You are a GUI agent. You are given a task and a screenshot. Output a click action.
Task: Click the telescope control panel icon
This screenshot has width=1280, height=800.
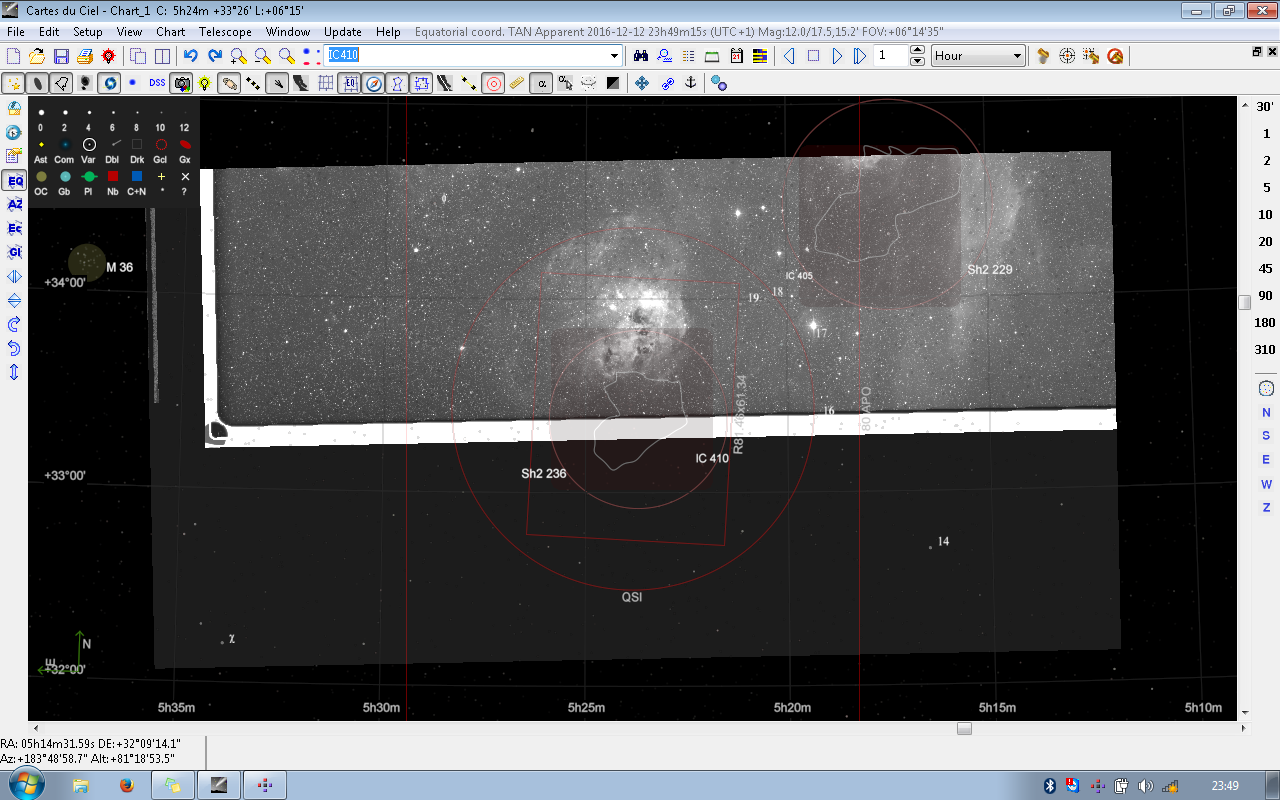pos(1043,56)
